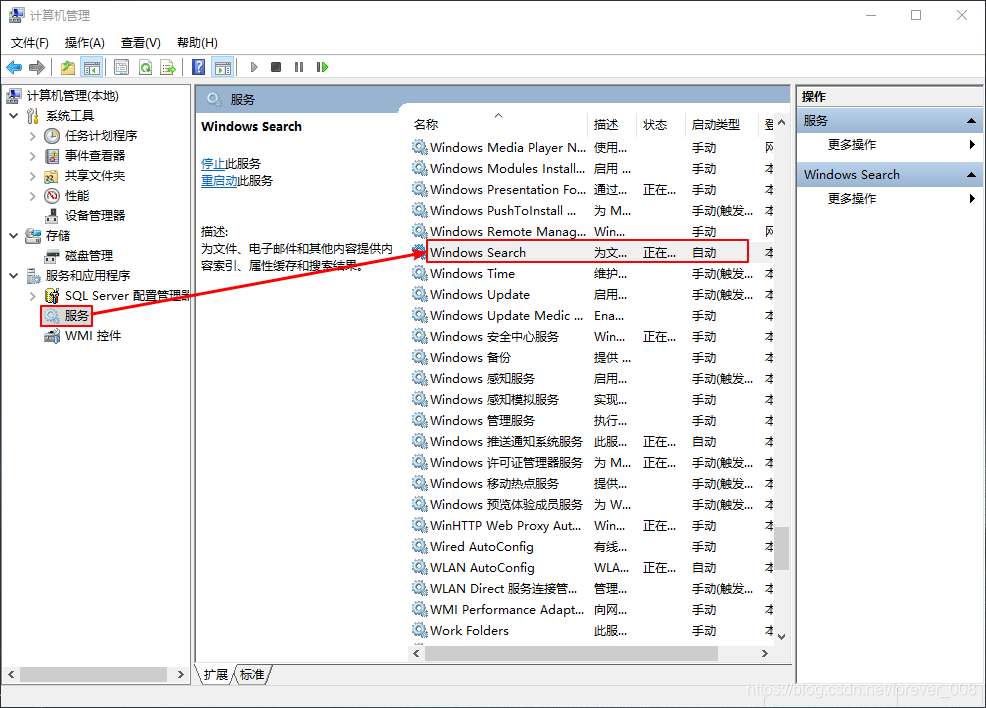
Task: Sort by the 启动类型 column header
Action: 722,124
